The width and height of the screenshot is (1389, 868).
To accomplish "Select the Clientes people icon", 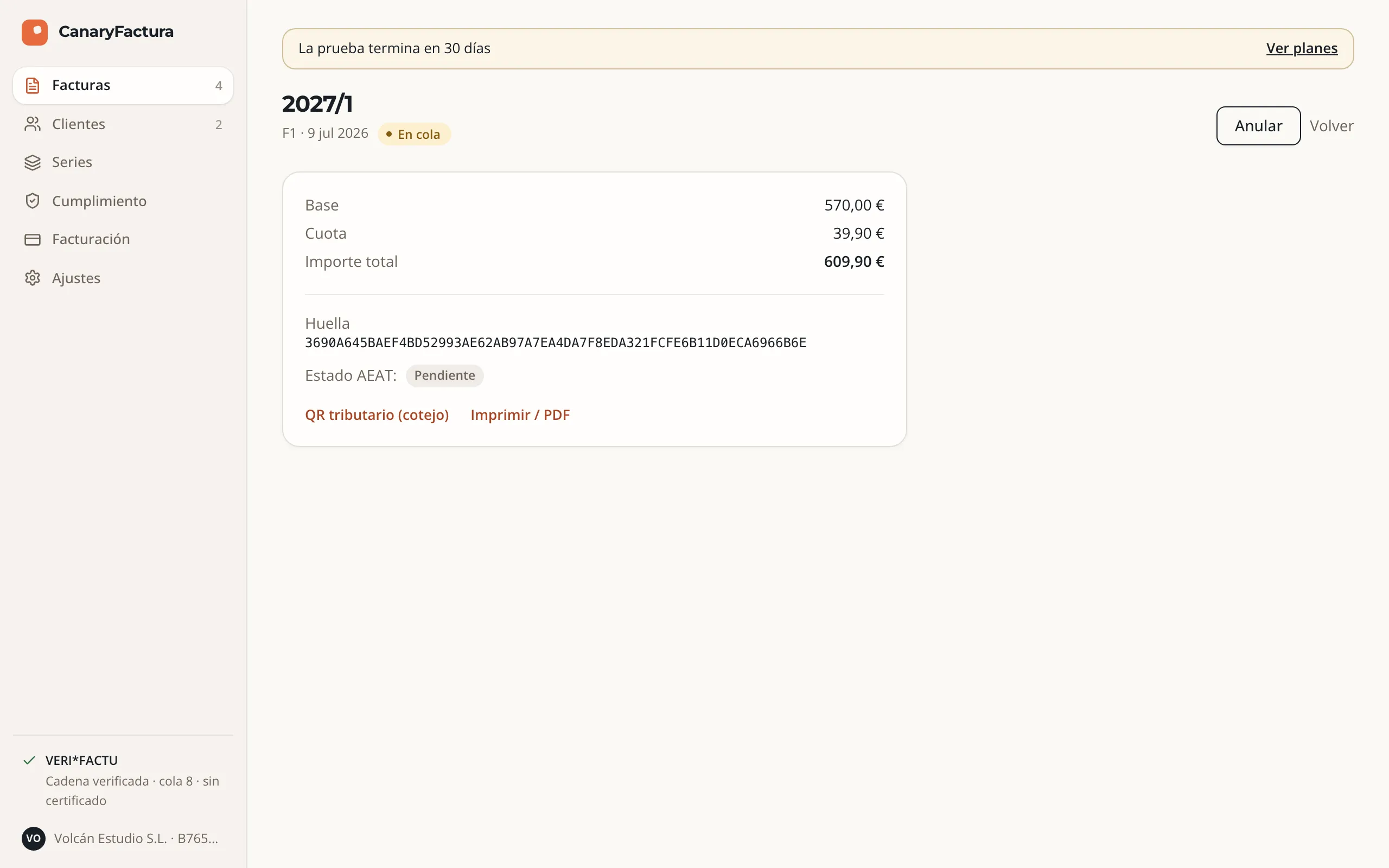I will [x=33, y=124].
